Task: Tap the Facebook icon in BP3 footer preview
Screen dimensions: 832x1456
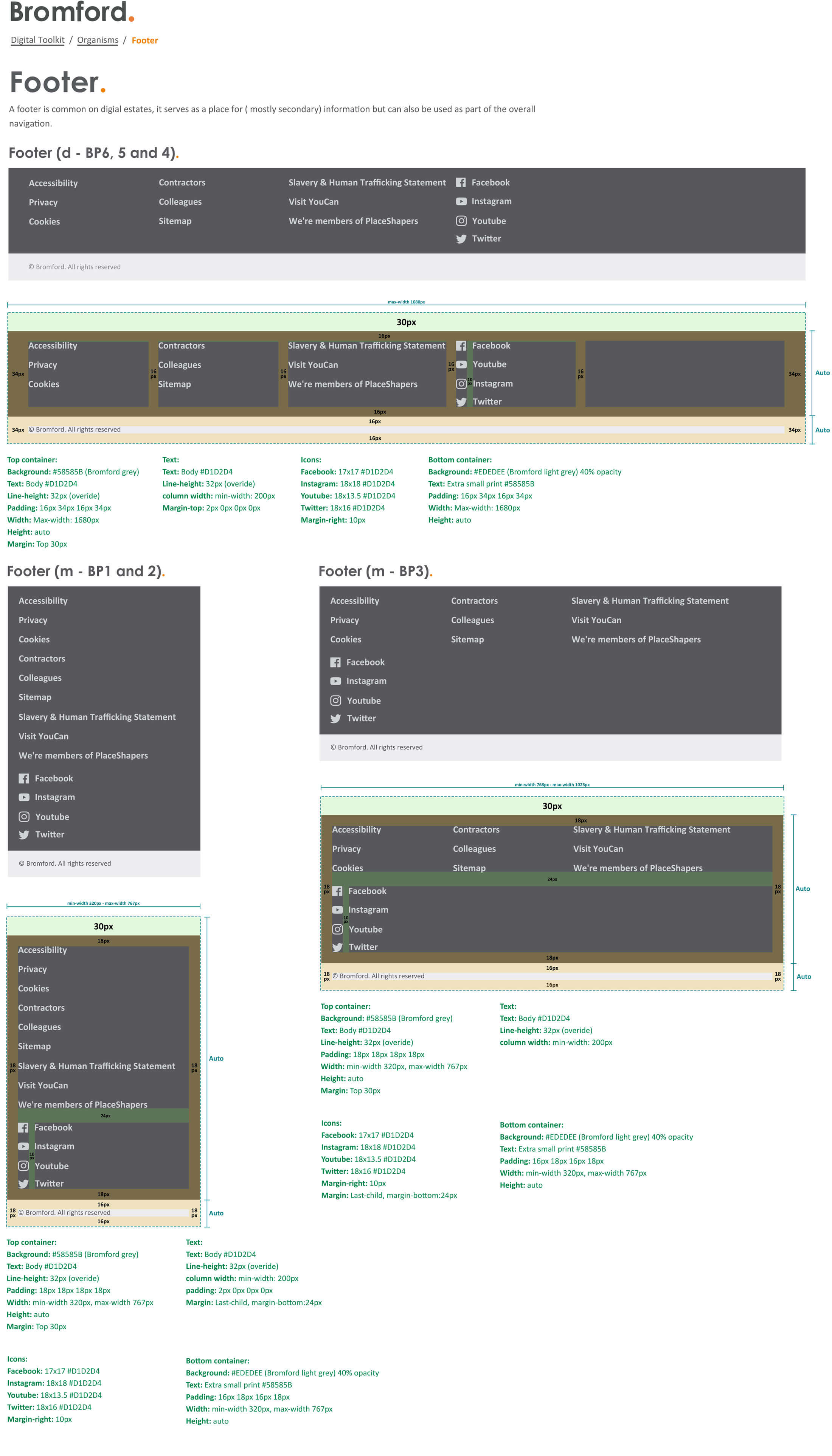Action: [335, 663]
